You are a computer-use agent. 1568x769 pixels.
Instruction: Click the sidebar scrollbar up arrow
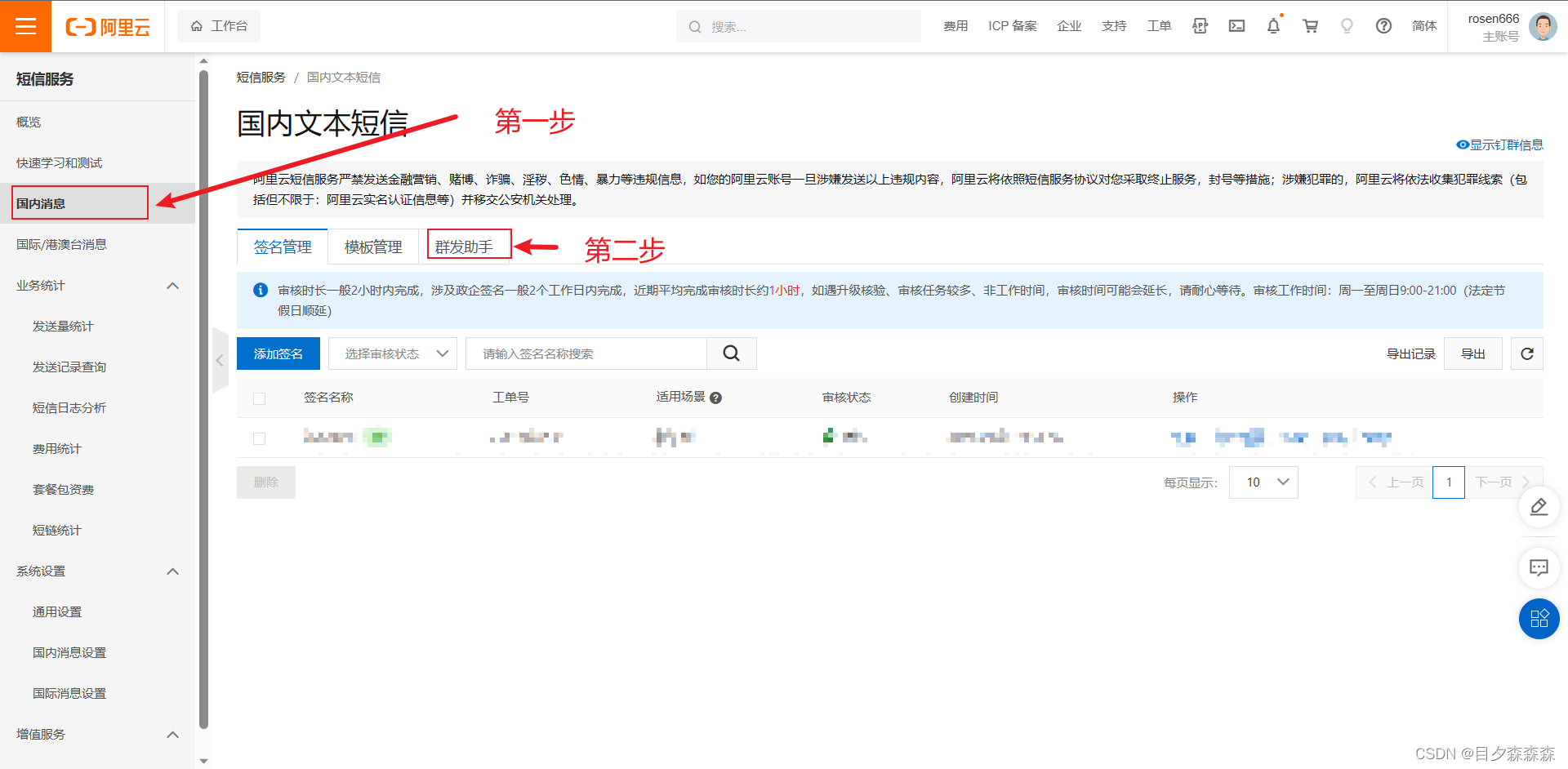tap(203, 60)
